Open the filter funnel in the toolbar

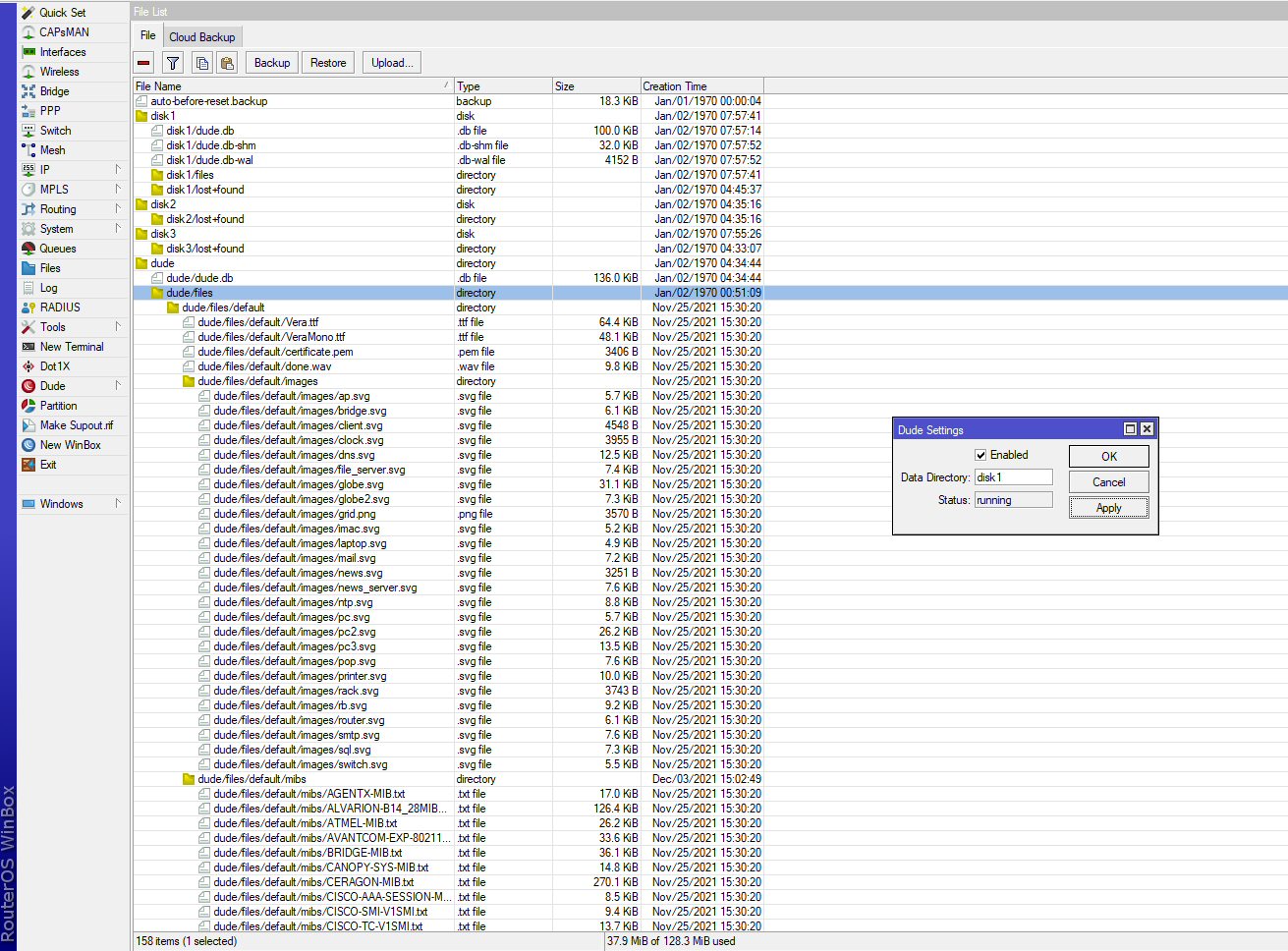173,63
